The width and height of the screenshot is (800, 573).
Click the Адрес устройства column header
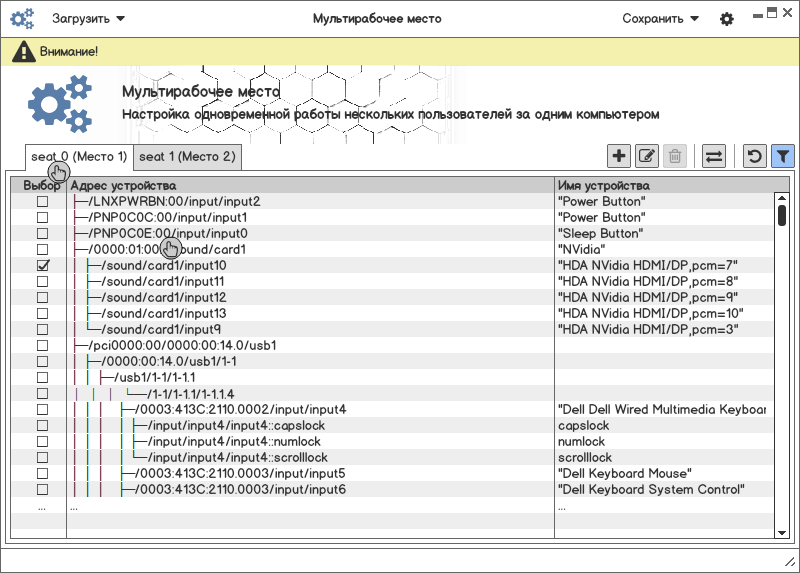(x=310, y=185)
